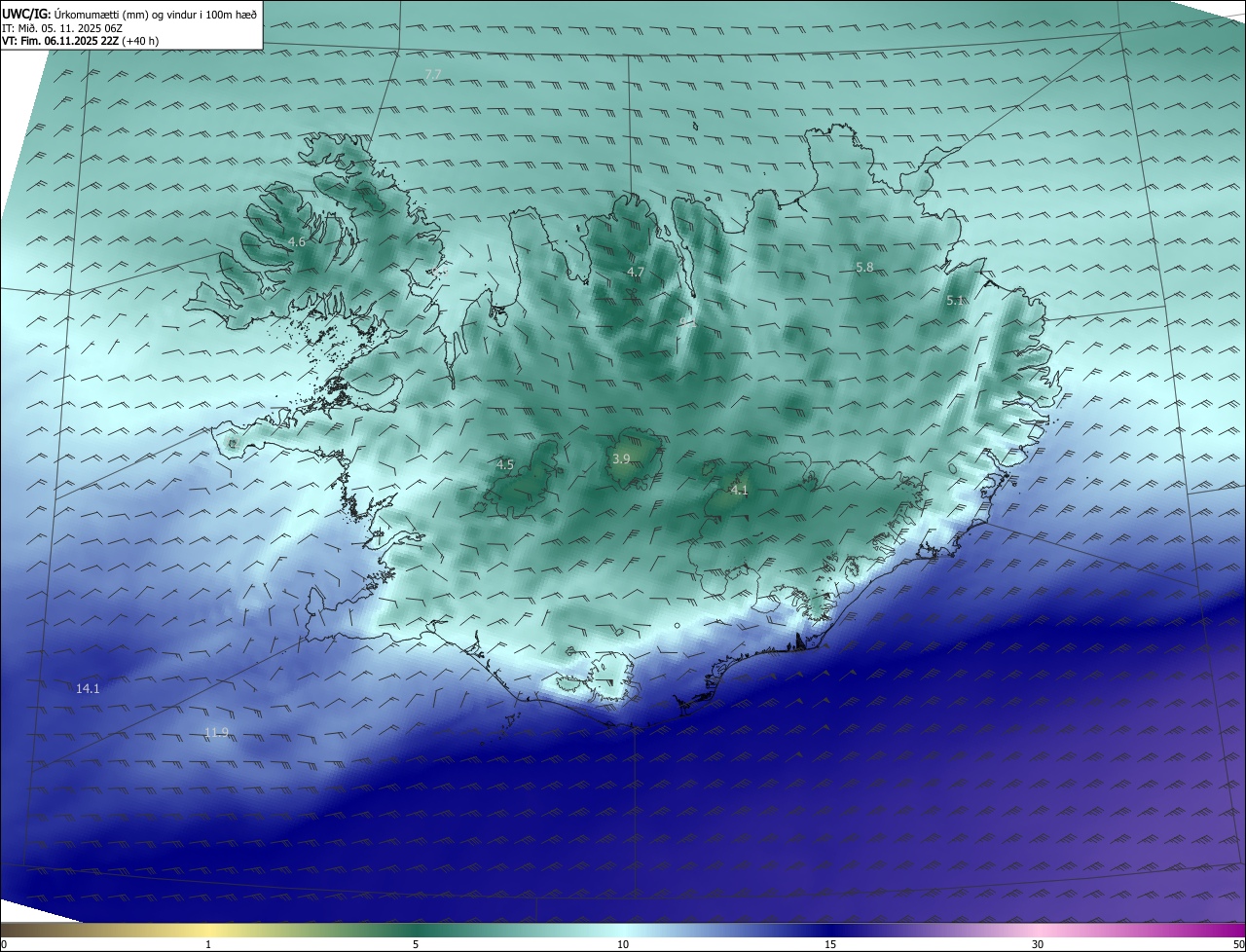Click the 1 tick on the color scale
Screen dimensions: 1246x952
(208, 944)
